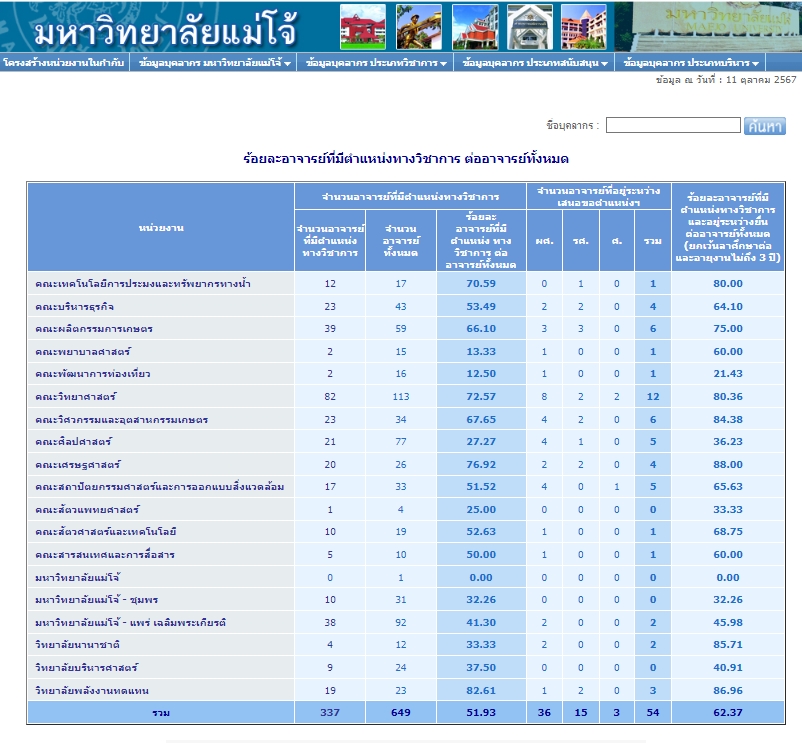This screenshot has height=743, width=802.
Task: Click the ค้นหา search button
Action: (765, 125)
